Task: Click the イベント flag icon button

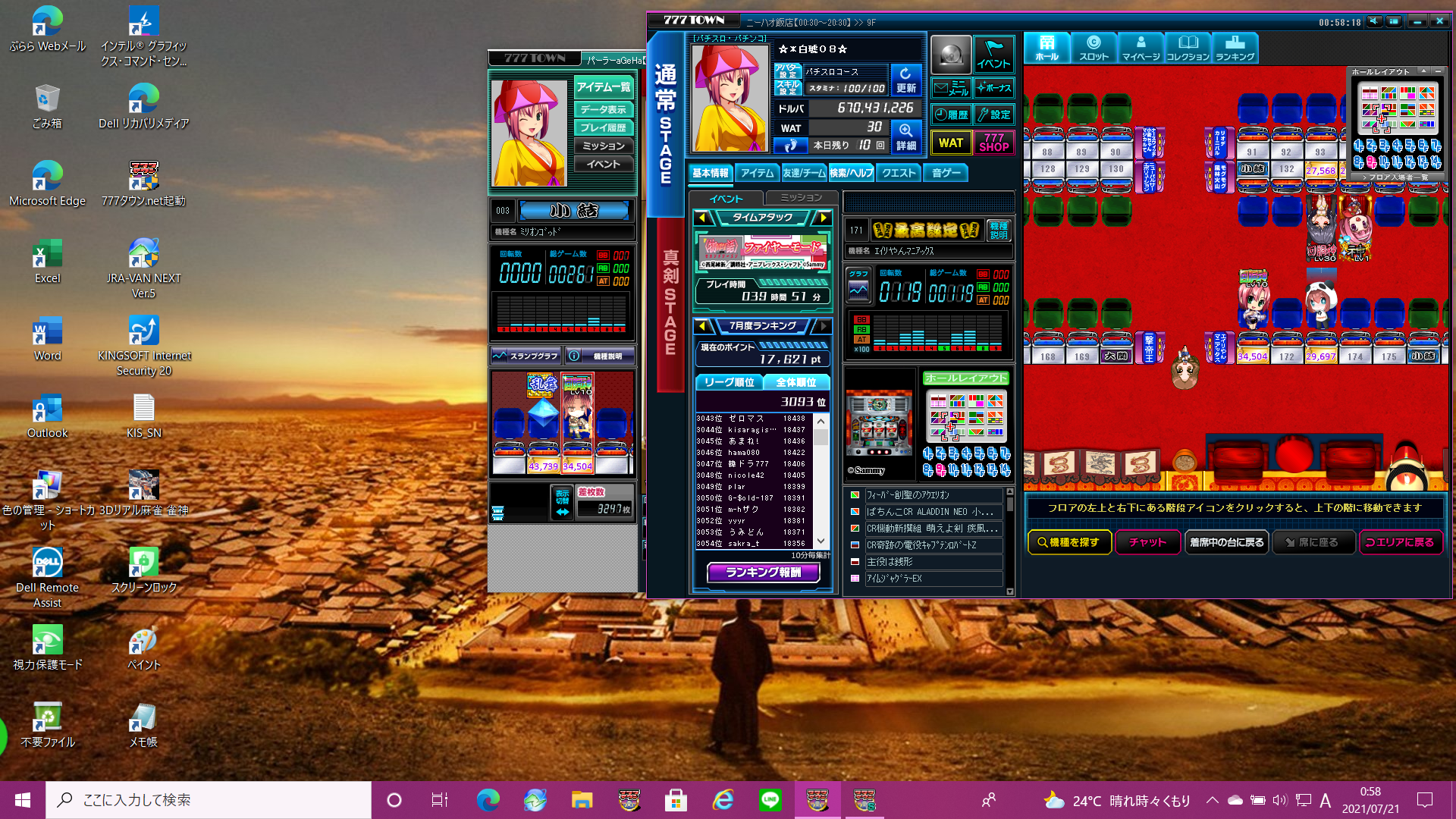Action: 993,55
